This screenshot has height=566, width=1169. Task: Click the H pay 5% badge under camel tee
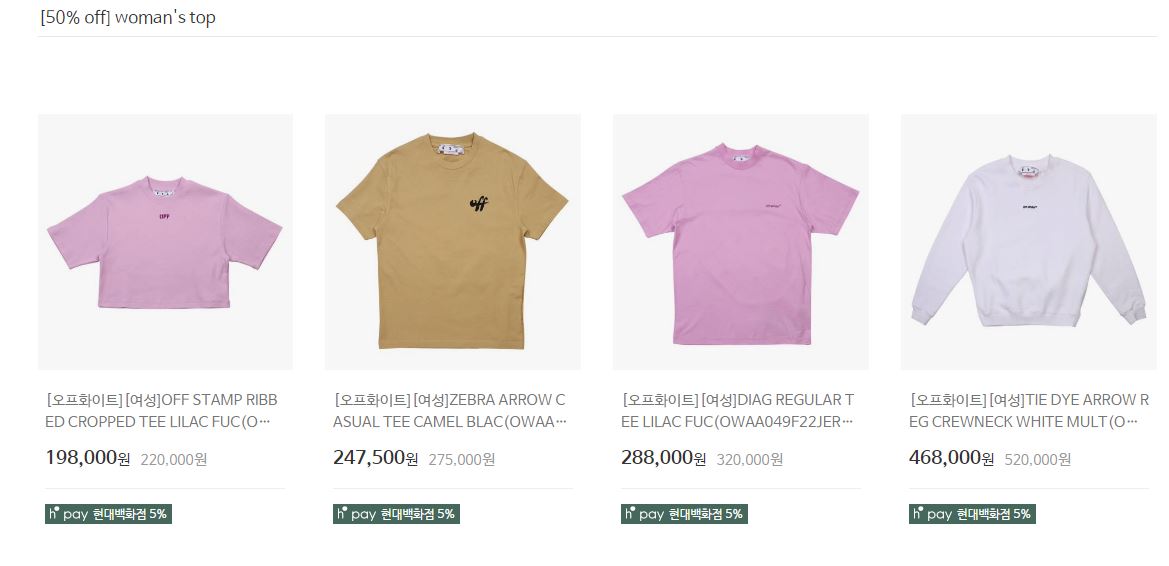pyautogui.click(x=396, y=514)
